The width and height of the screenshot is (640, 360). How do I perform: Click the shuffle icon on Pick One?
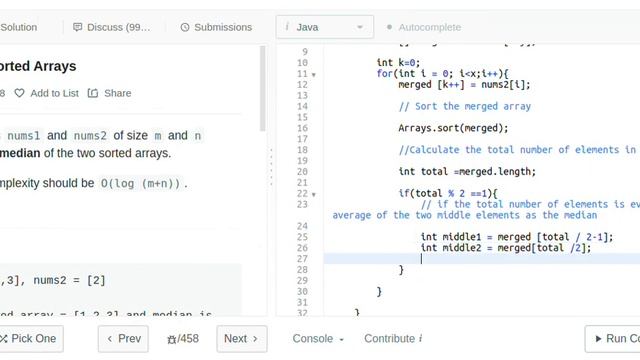4,339
